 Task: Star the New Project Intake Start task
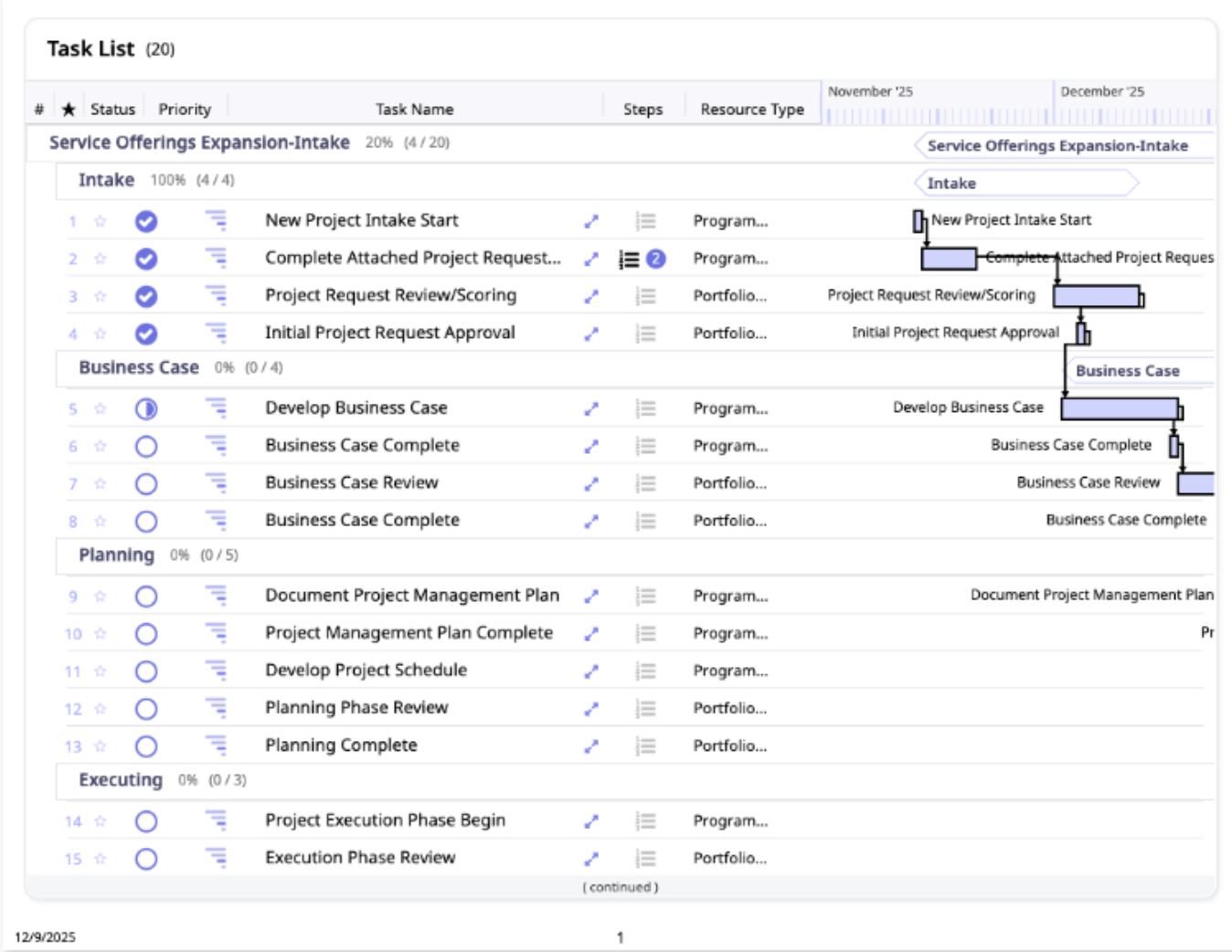[x=101, y=221]
